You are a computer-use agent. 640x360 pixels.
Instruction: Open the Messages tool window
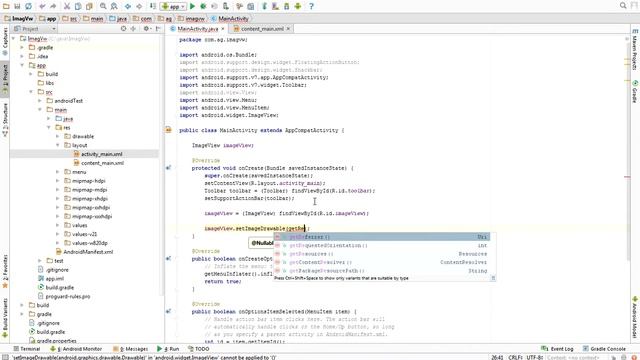(x=131, y=349)
